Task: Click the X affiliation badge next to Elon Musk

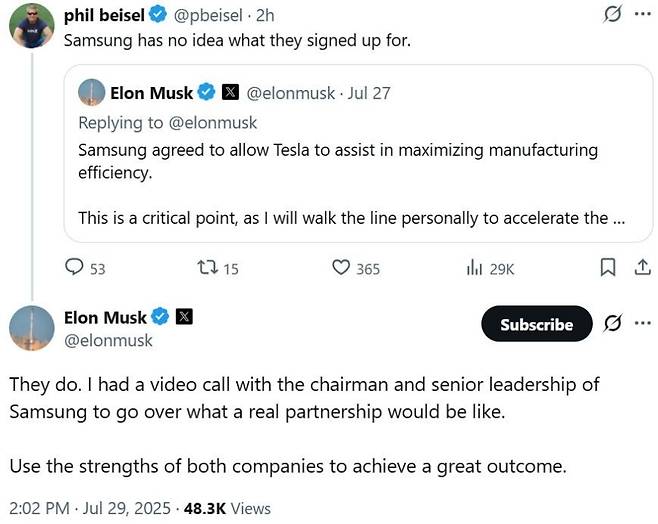Action: [184, 317]
